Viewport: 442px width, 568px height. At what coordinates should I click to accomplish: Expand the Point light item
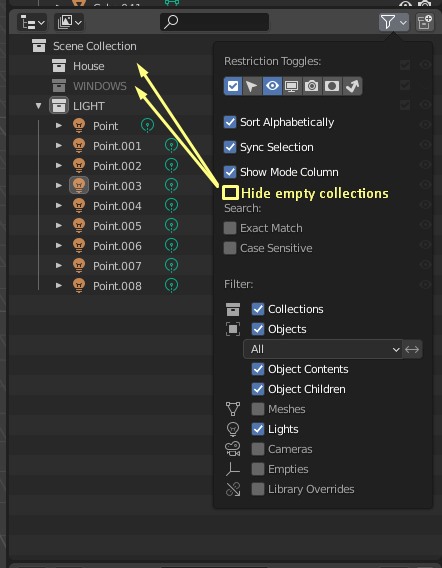[58, 126]
